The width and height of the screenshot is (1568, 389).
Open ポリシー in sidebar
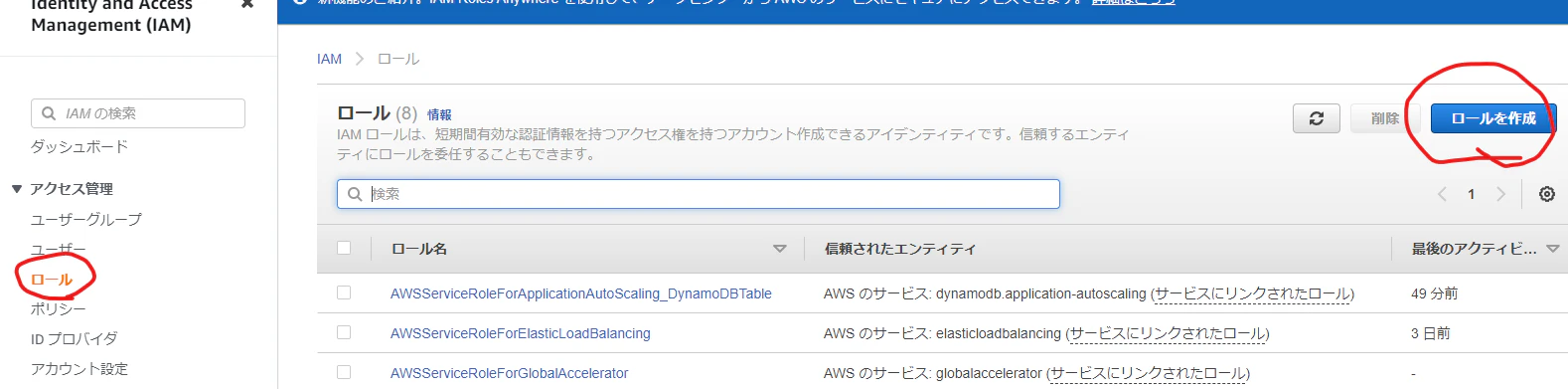coord(59,309)
